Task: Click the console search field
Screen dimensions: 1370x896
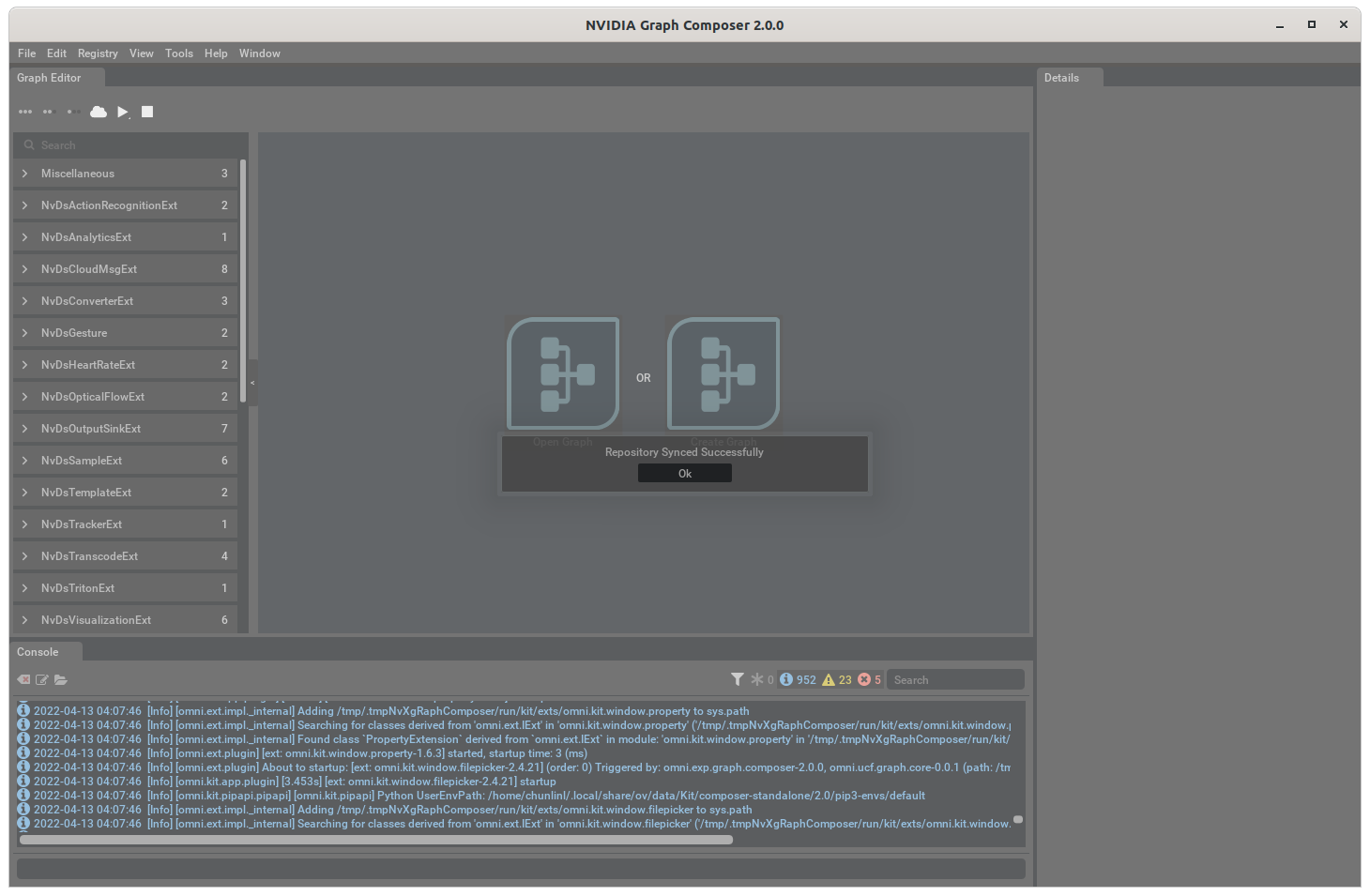Action: [955, 678]
